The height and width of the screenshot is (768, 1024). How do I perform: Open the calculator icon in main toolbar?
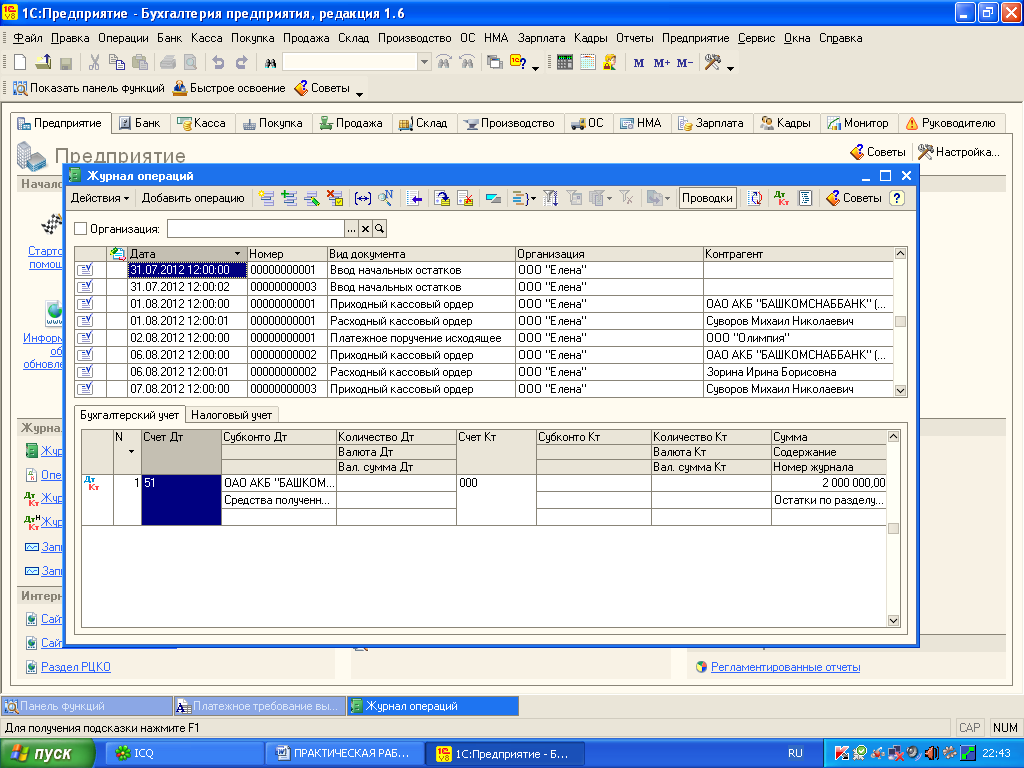coord(565,63)
